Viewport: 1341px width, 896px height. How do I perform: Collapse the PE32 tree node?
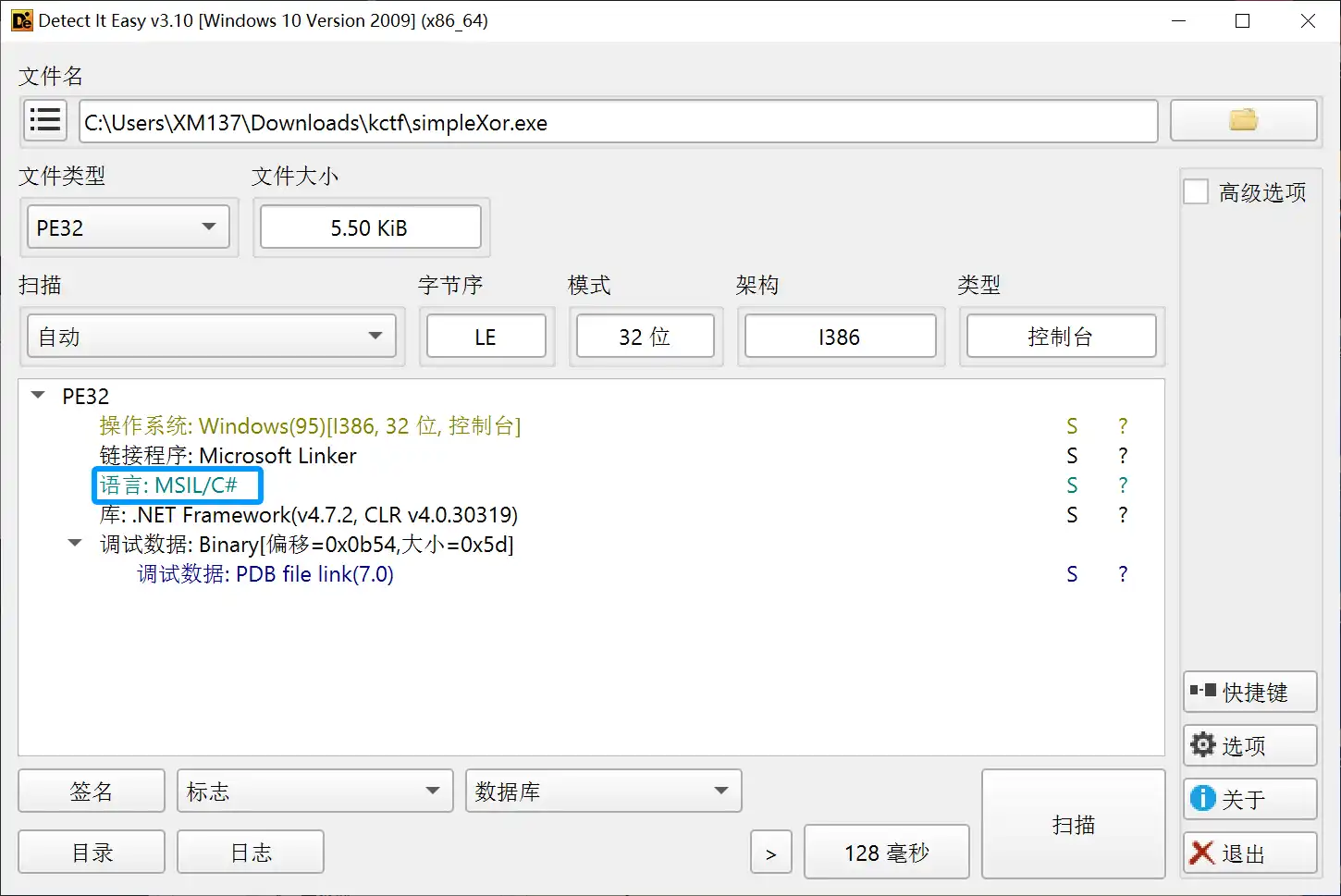tap(39, 396)
